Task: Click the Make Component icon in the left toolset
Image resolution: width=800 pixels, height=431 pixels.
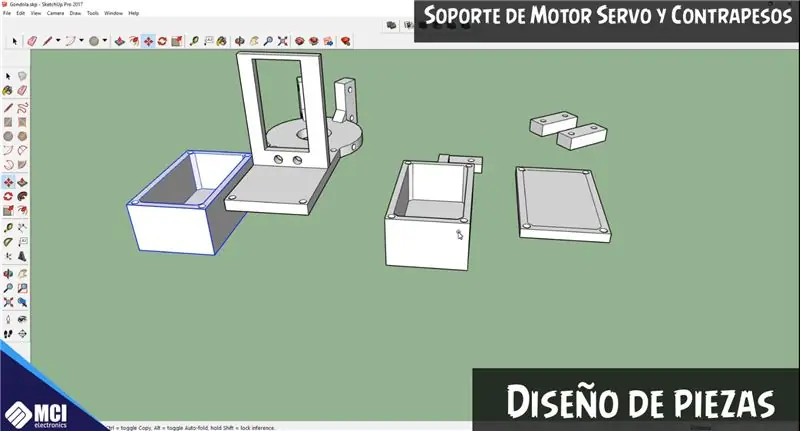Action: [x=22, y=77]
